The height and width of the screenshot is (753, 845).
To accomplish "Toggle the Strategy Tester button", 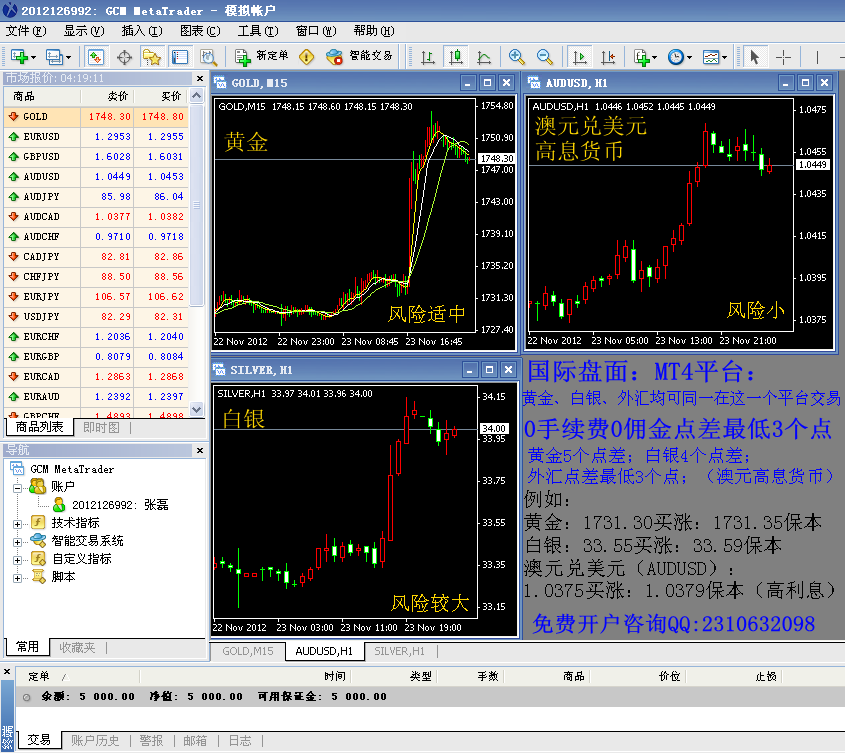I will pyautogui.click(x=208, y=57).
